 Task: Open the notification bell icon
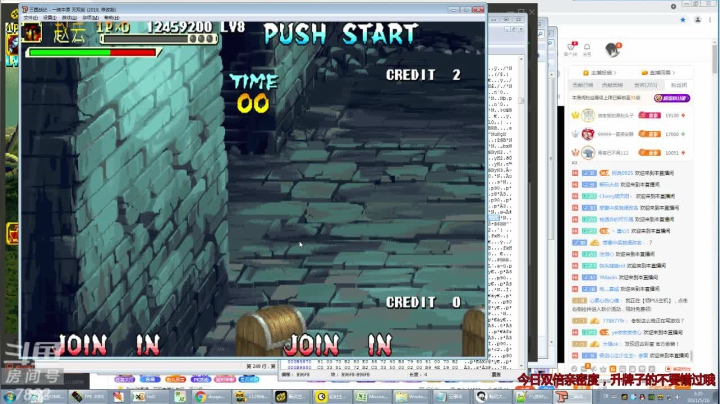[x=587, y=49]
